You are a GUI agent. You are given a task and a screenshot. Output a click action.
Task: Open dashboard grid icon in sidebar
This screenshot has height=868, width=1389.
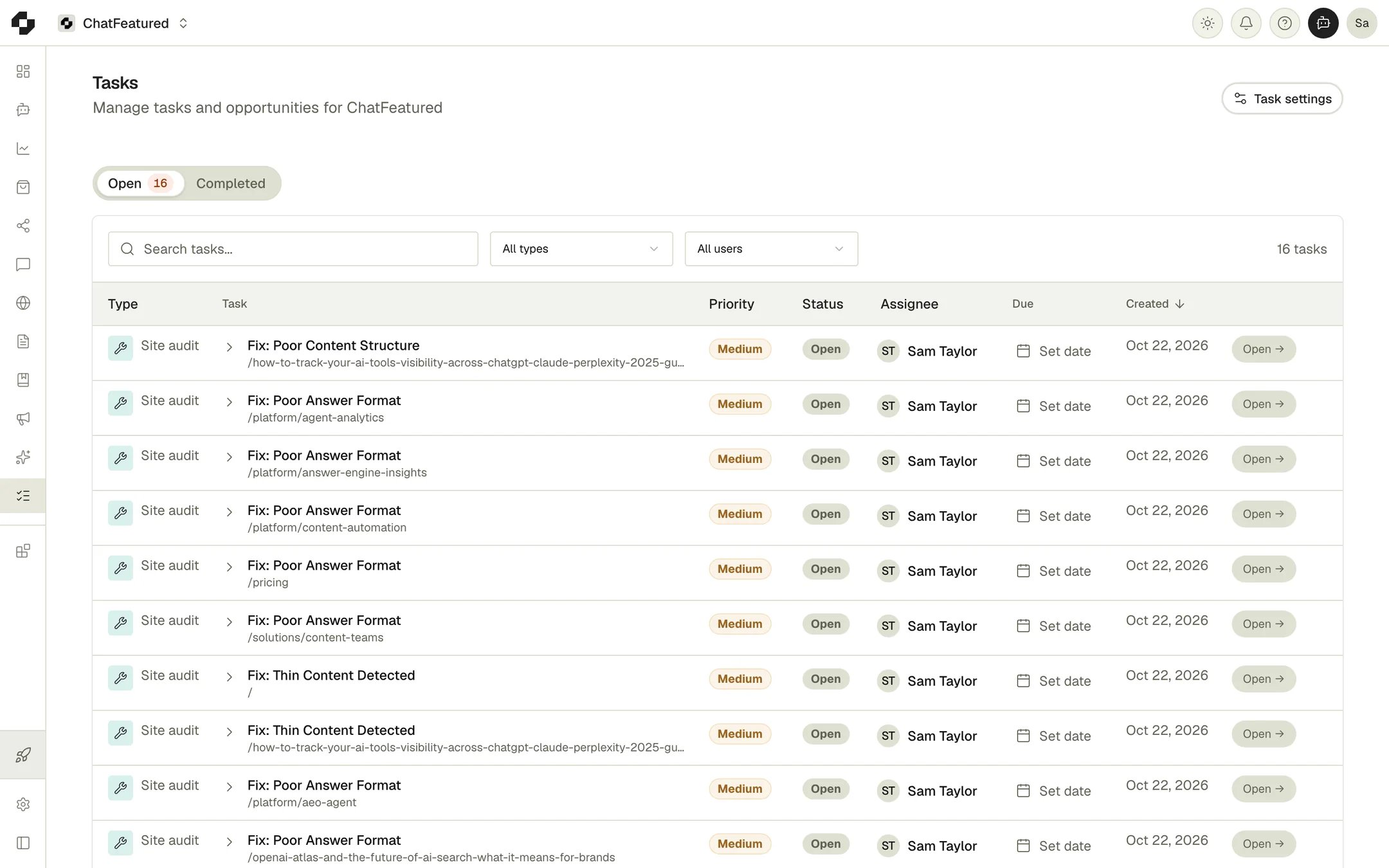(23, 71)
